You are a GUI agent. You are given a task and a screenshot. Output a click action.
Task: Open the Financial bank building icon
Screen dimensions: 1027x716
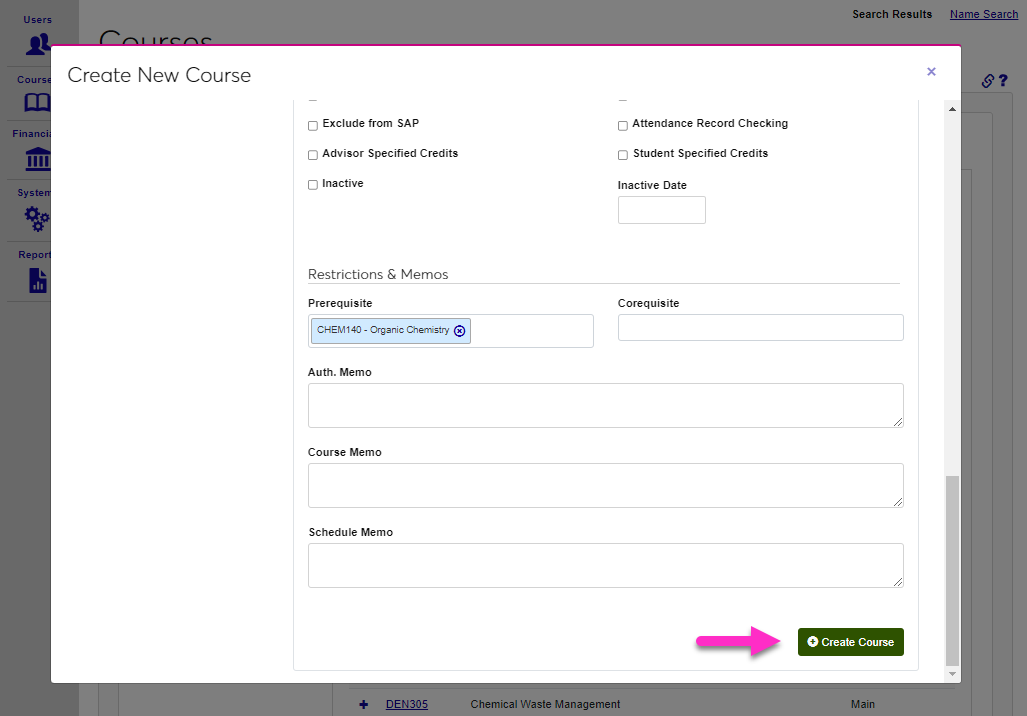click(37, 159)
